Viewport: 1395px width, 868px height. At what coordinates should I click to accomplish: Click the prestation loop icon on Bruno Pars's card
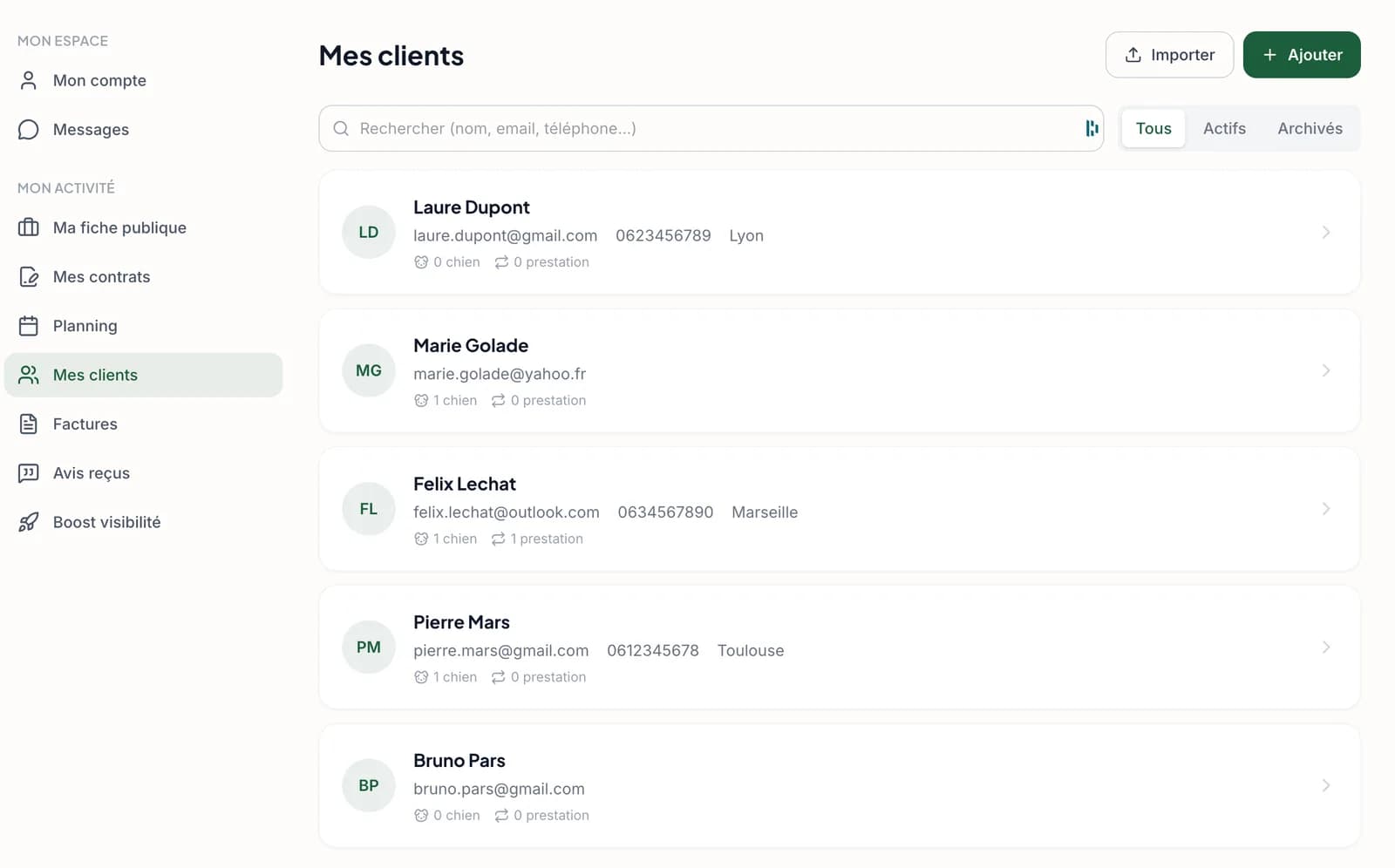501,816
